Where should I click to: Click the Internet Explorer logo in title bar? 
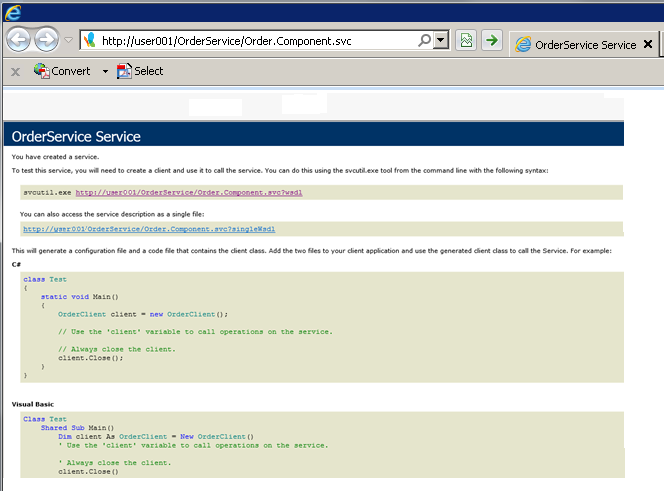(x=13, y=13)
